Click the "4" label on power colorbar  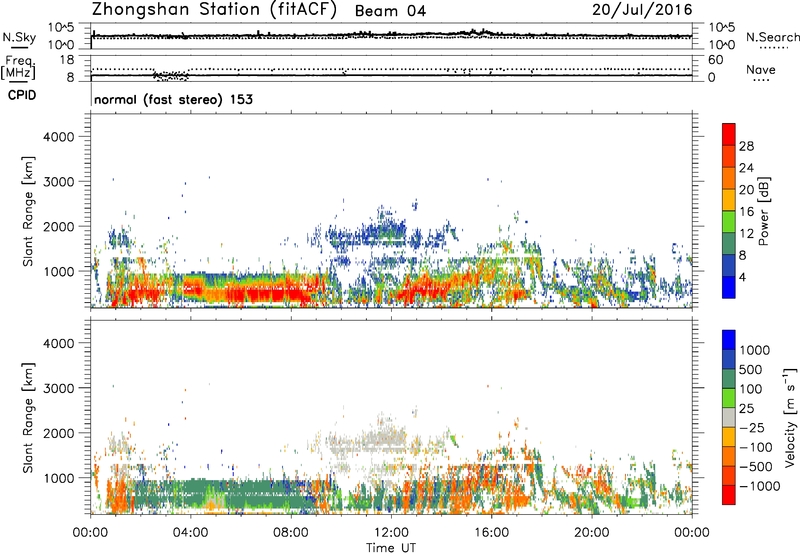743,278
